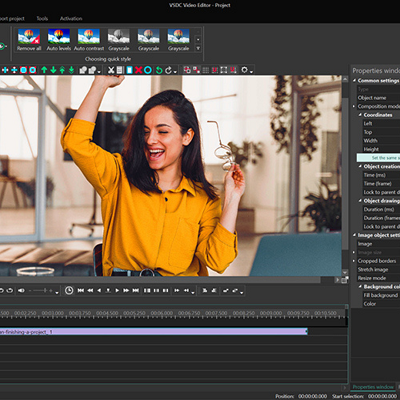This screenshot has height=400, width=400.
Task: Collapse the Image object settings section
Action: tap(354, 235)
